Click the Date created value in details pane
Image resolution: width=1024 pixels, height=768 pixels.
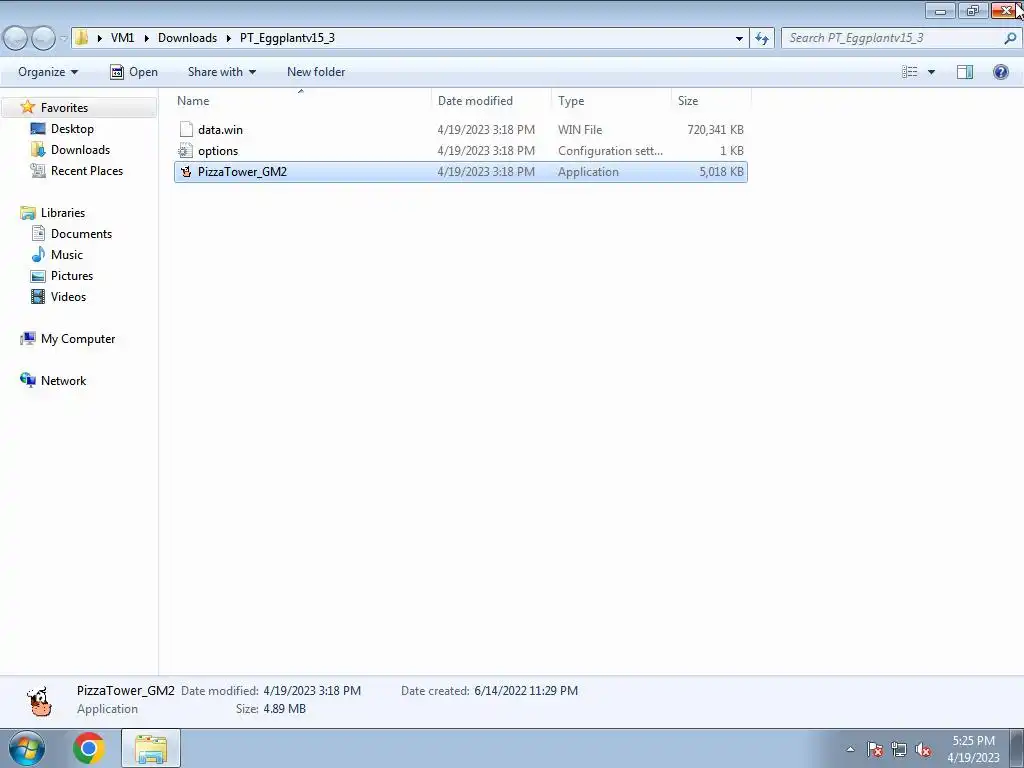tap(526, 691)
